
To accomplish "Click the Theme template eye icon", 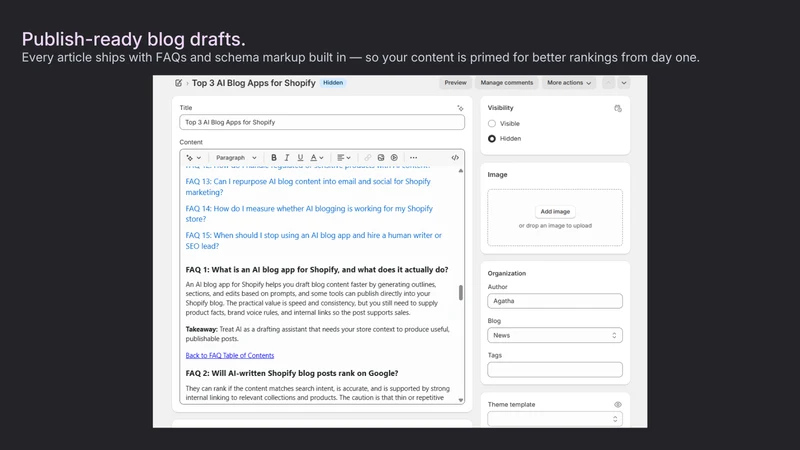I will click(618, 405).
